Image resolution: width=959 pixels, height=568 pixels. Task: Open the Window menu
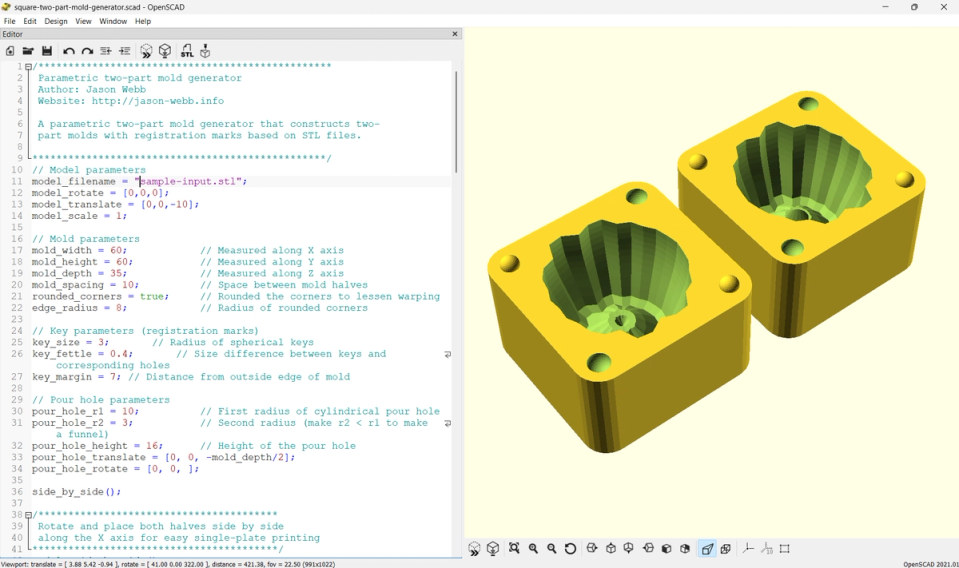point(113,21)
